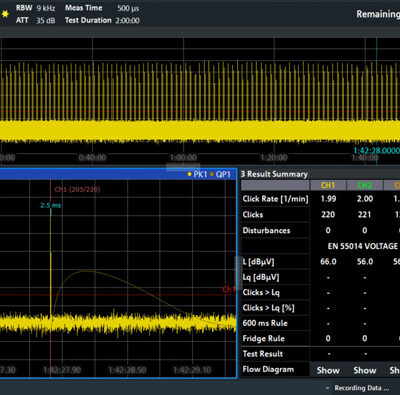
Task: Click the Disturbances row label
Action: tap(266, 231)
